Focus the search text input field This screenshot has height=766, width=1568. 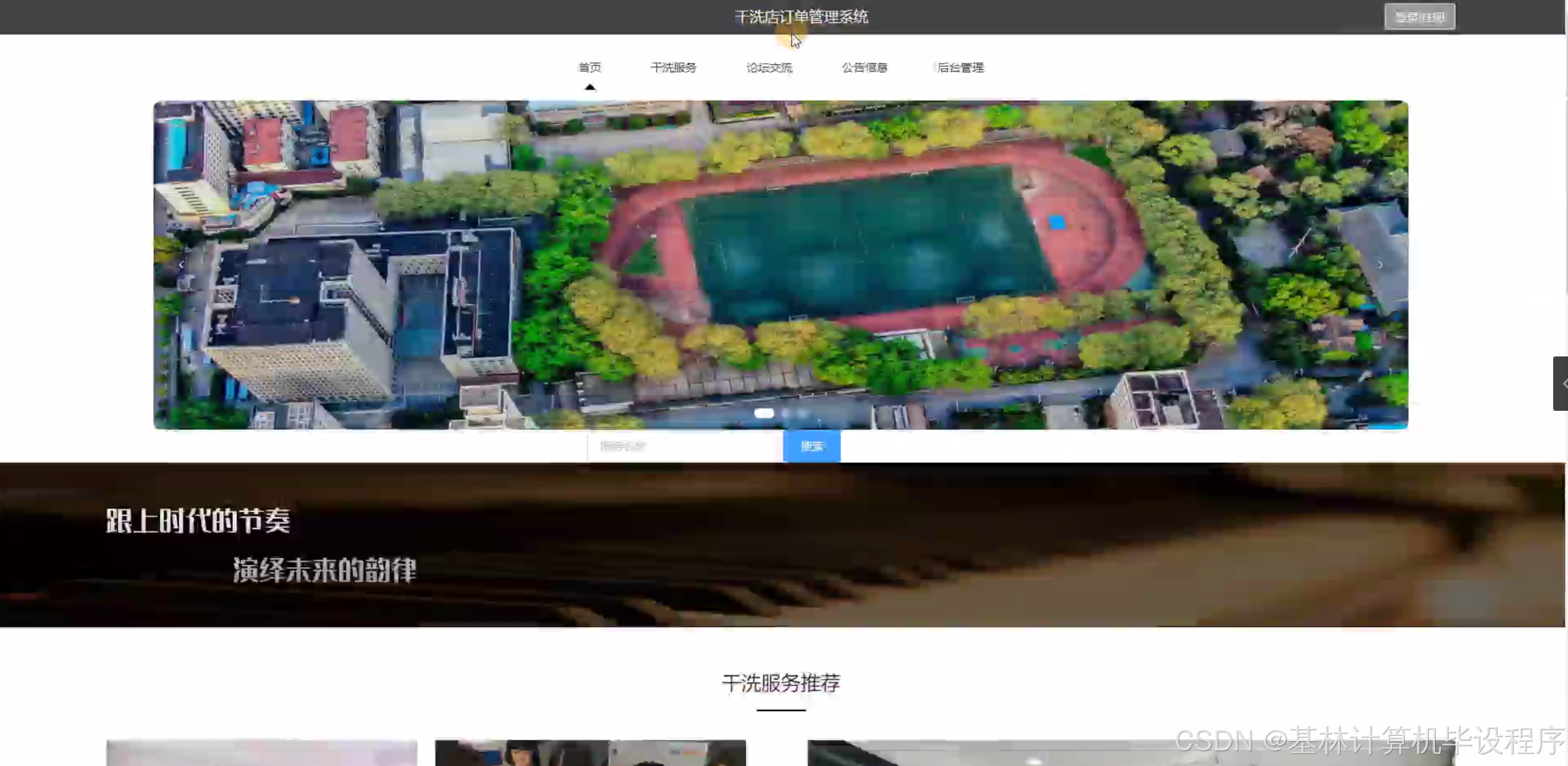coord(684,446)
